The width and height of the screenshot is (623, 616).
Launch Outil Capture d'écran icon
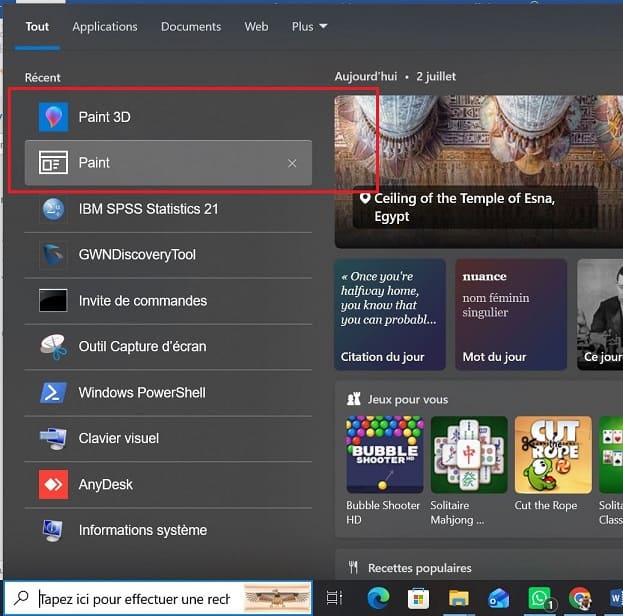click(53, 347)
